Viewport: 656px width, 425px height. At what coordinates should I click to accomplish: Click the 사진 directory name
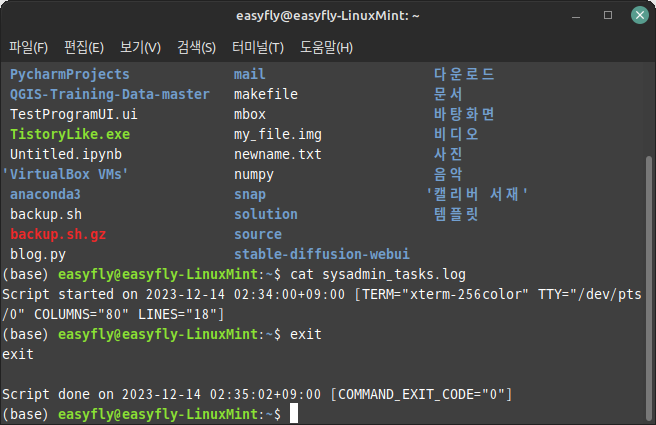448,154
